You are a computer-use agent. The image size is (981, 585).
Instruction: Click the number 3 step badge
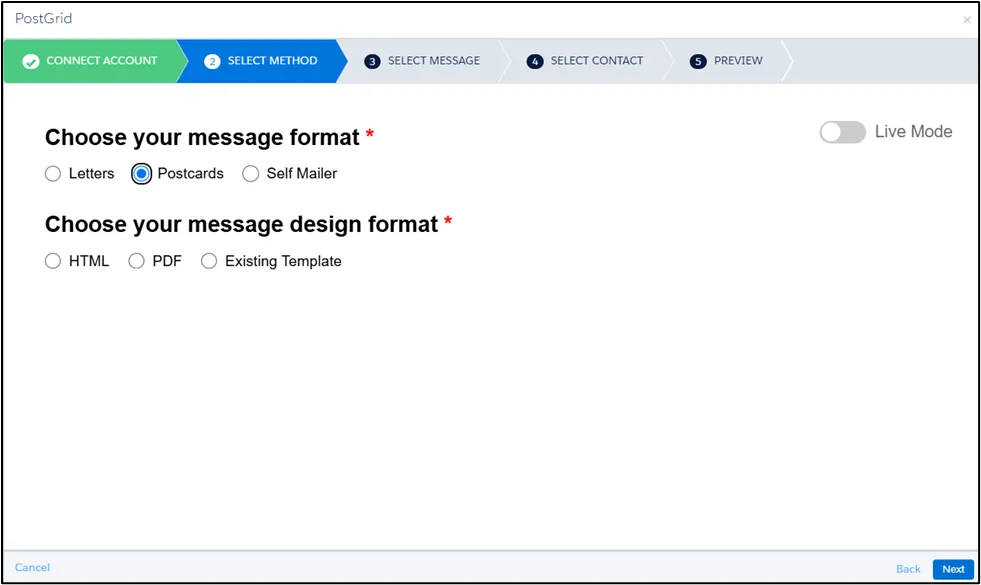(x=372, y=61)
